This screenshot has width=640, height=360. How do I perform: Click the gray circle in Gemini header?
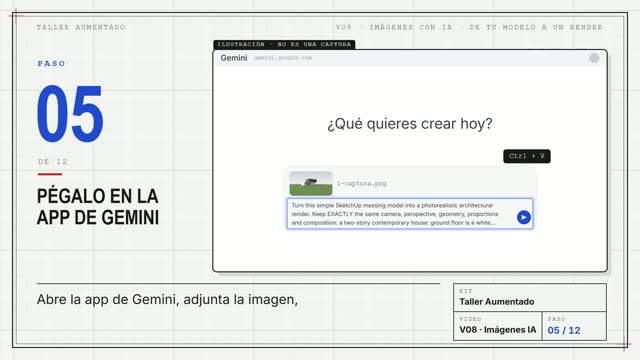coord(594,58)
